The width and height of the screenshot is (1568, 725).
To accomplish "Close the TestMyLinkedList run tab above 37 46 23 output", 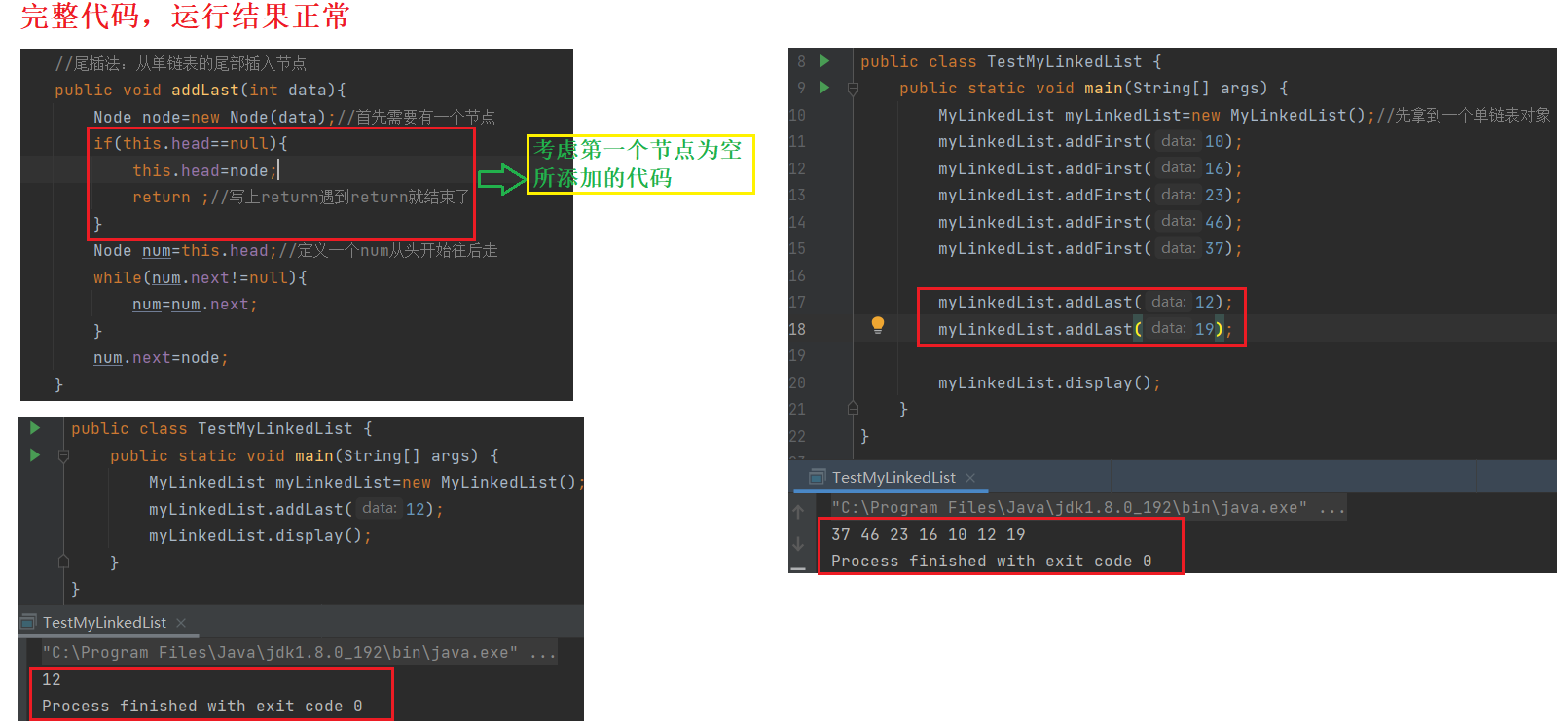I will tap(970, 478).
